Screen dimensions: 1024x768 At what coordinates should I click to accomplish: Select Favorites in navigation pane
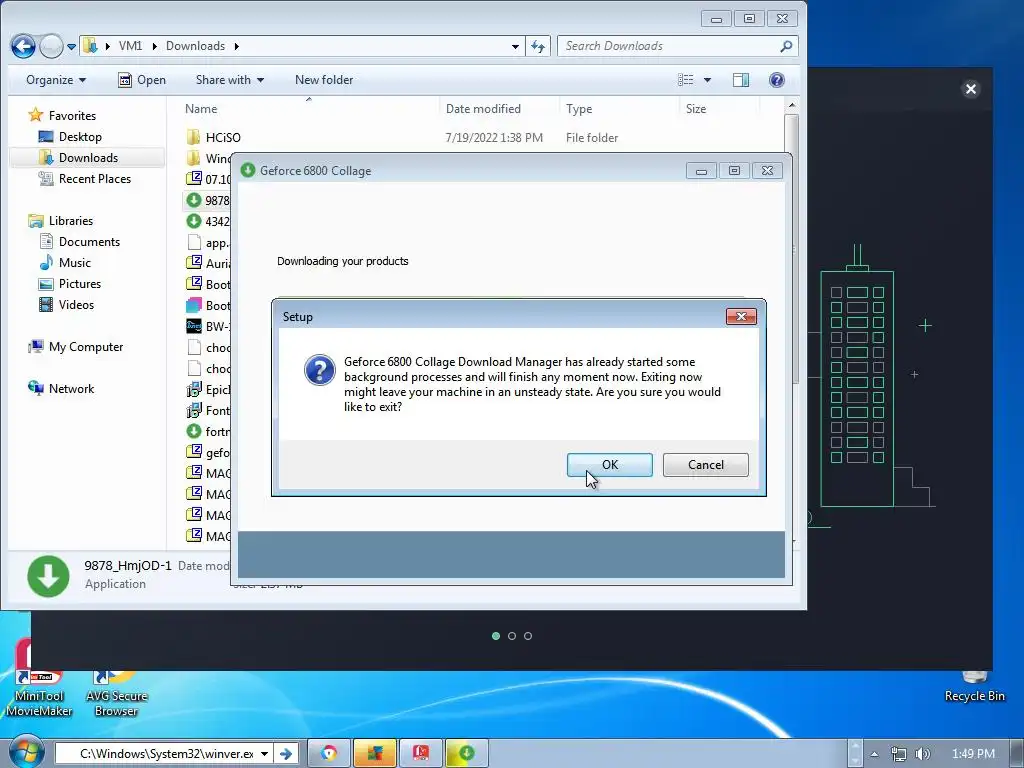pyautogui.click(x=72, y=116)
